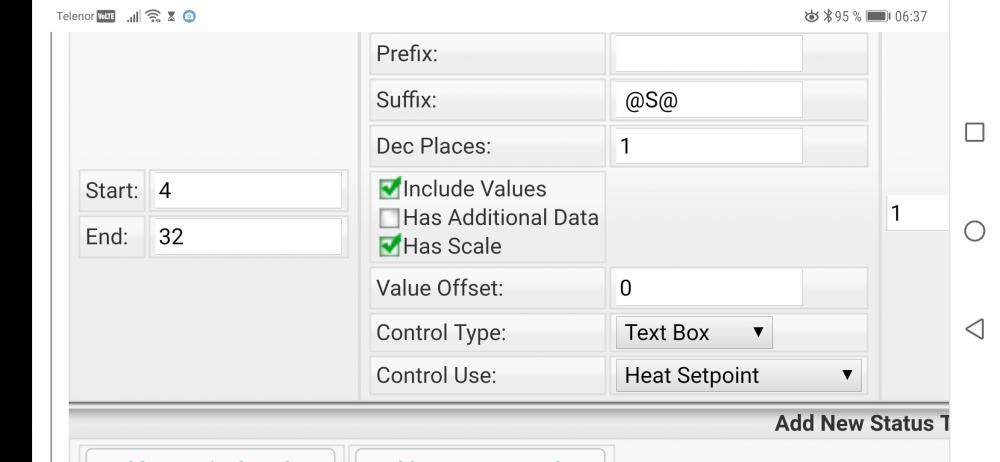
Task: Click the Value Offset input field
Action: click(707, 289)
